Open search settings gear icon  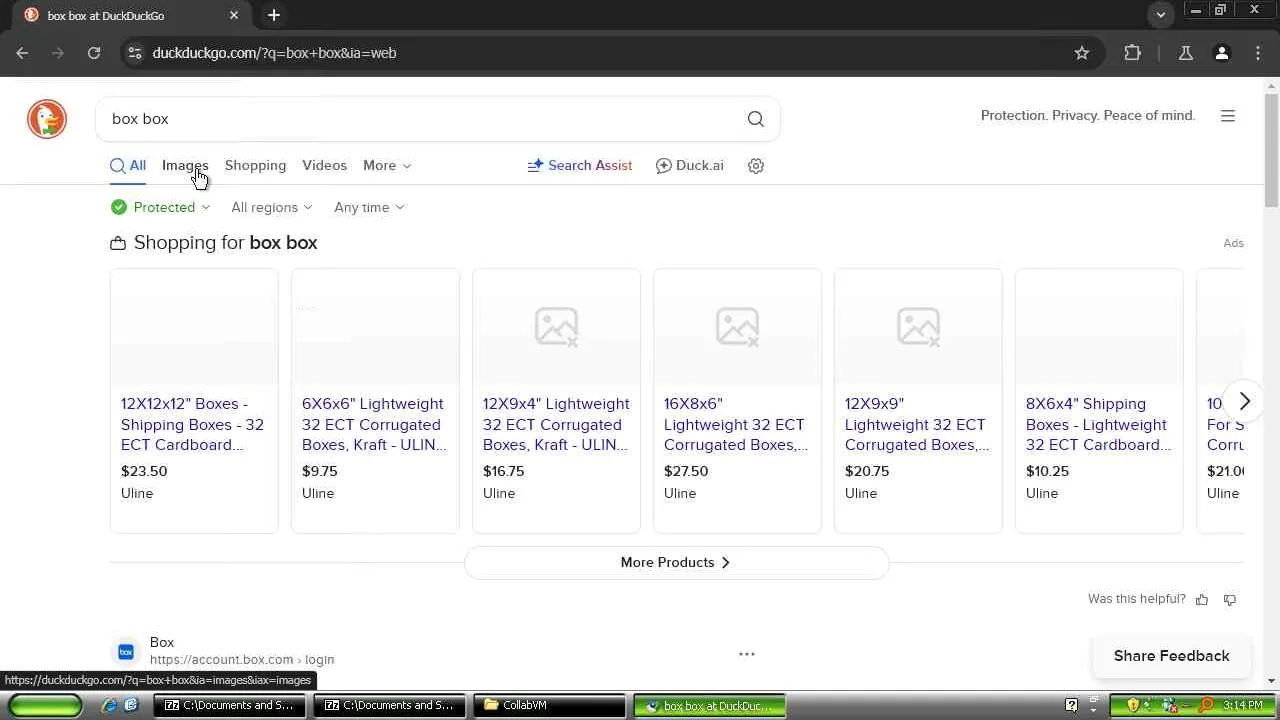tap(756, 166)
